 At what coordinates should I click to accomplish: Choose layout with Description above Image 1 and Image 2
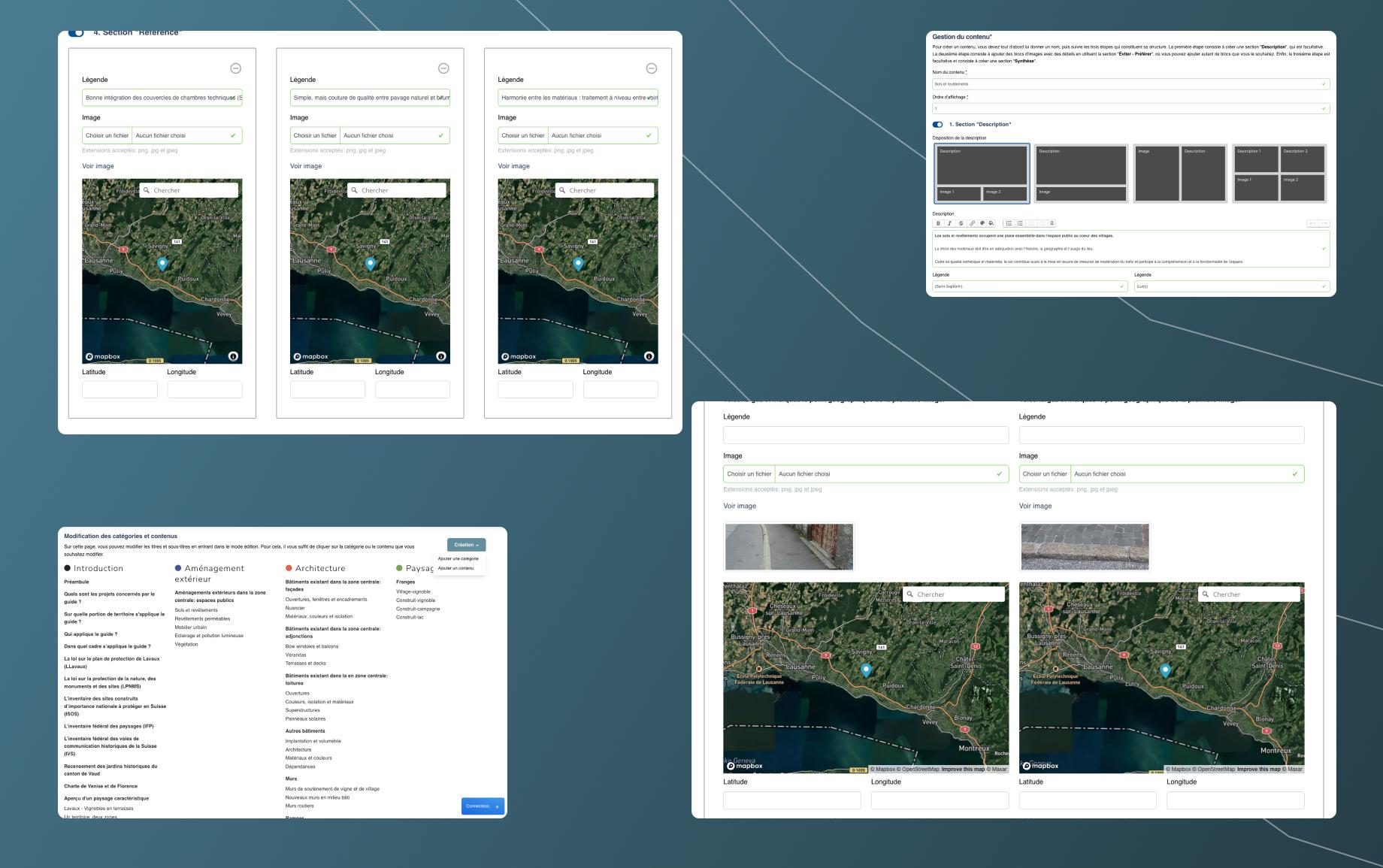pyautogui.click(x=982, y=174)
